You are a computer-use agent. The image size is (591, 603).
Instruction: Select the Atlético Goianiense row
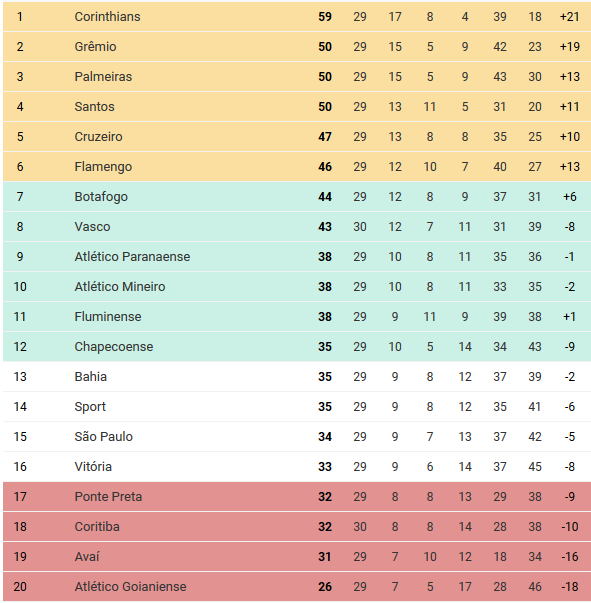pyautogui.click(x=297, y=586)
